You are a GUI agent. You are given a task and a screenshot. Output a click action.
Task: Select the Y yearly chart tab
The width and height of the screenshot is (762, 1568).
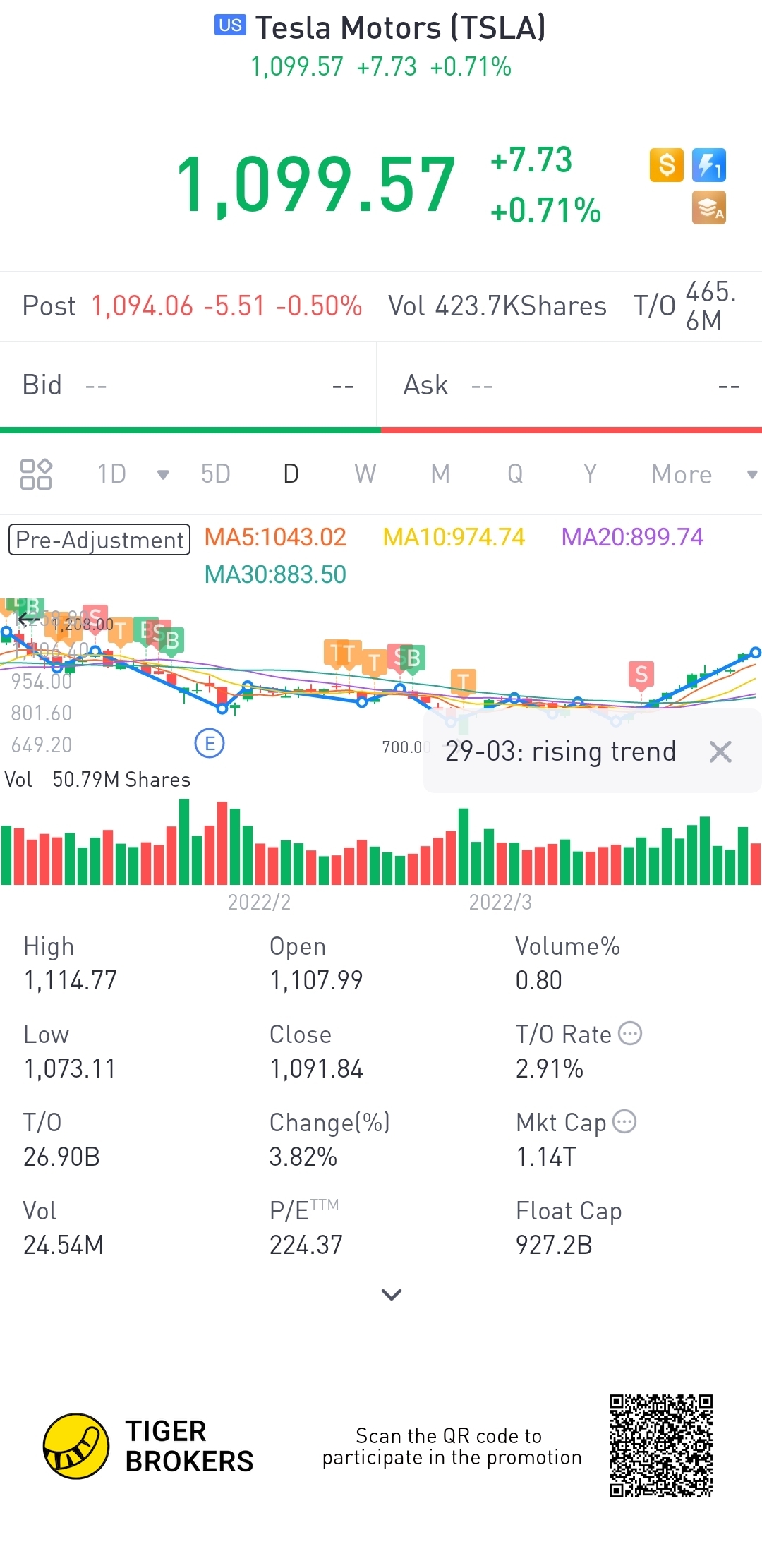(x=590, y=474)
